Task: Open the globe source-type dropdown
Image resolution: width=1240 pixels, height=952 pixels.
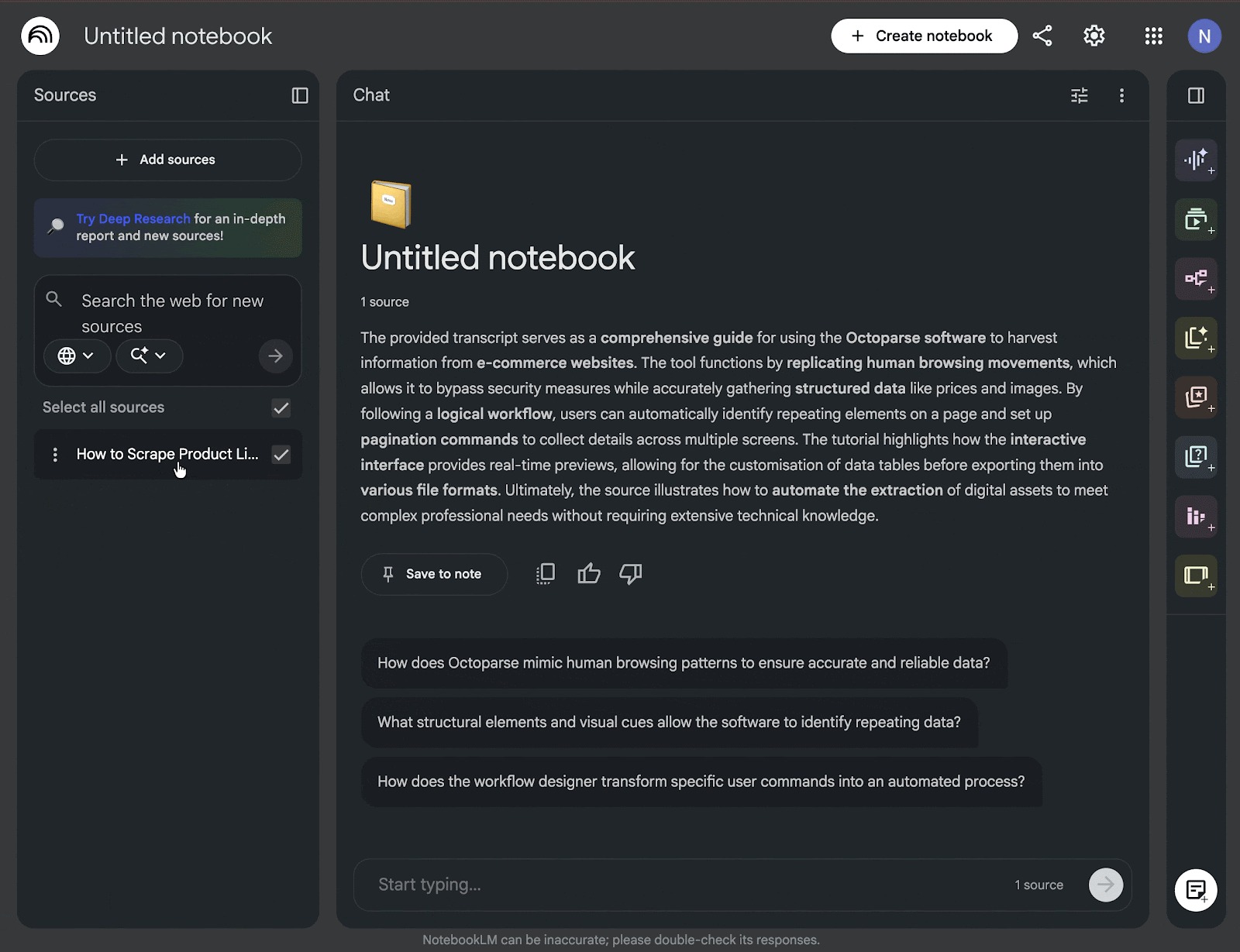Action: click(x=77, y=356)
